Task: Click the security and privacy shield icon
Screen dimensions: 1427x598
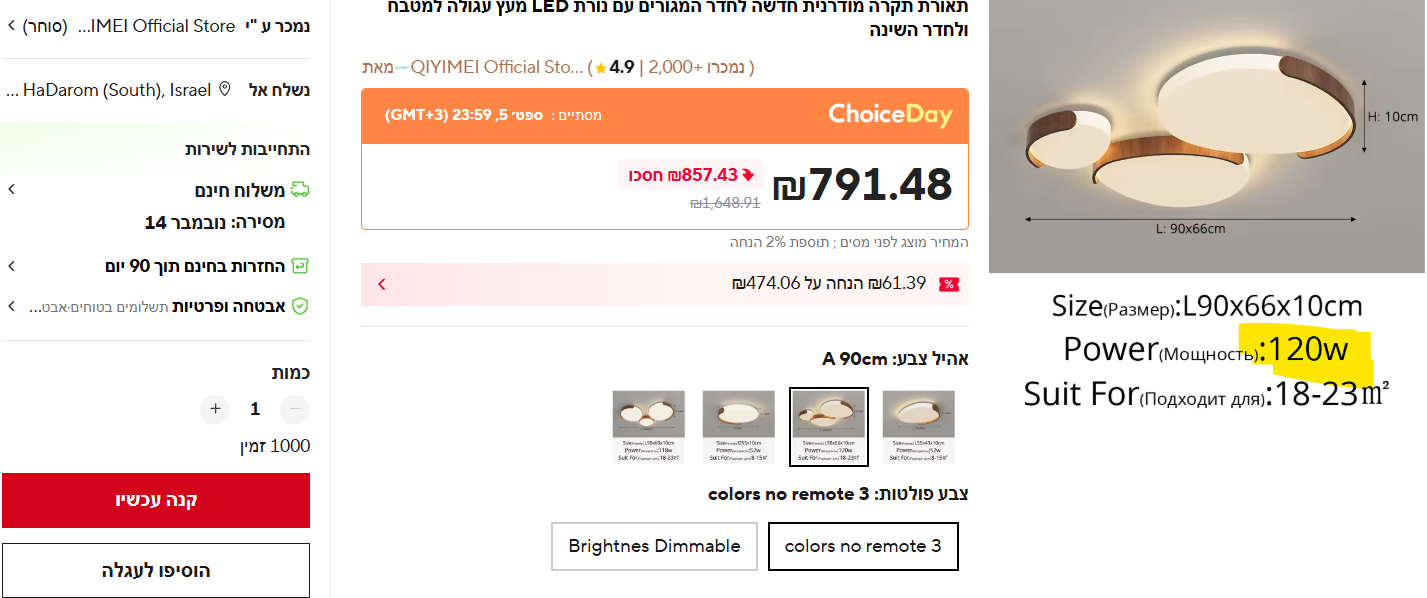Action: [300, 306]
